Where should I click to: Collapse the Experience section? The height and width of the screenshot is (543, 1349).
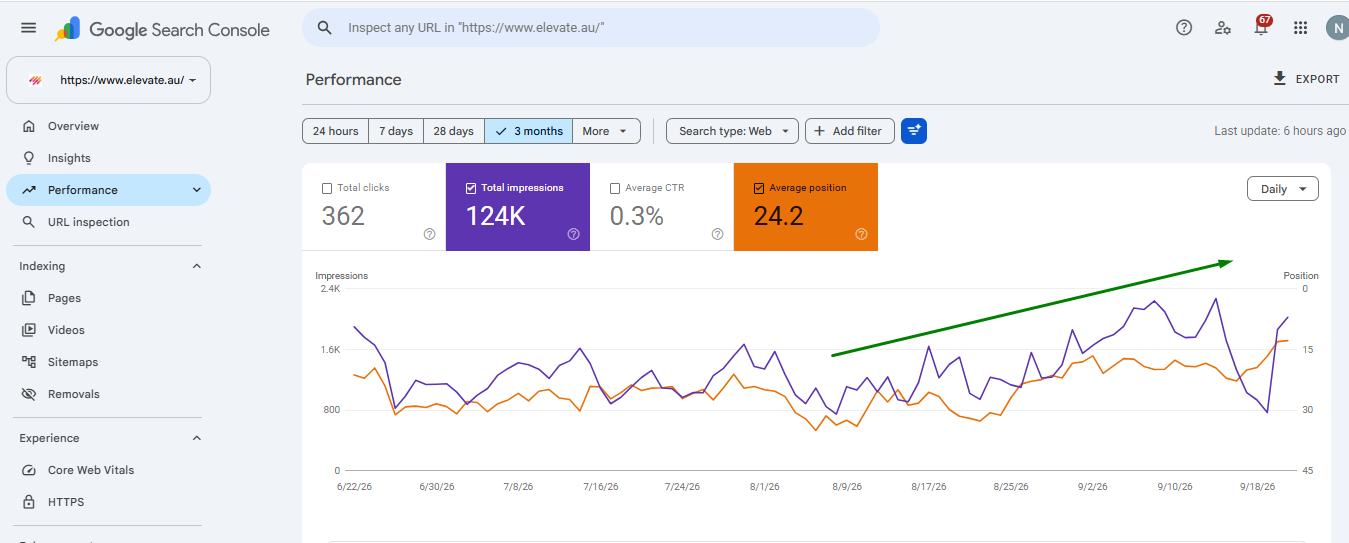[x=196, y=438]
